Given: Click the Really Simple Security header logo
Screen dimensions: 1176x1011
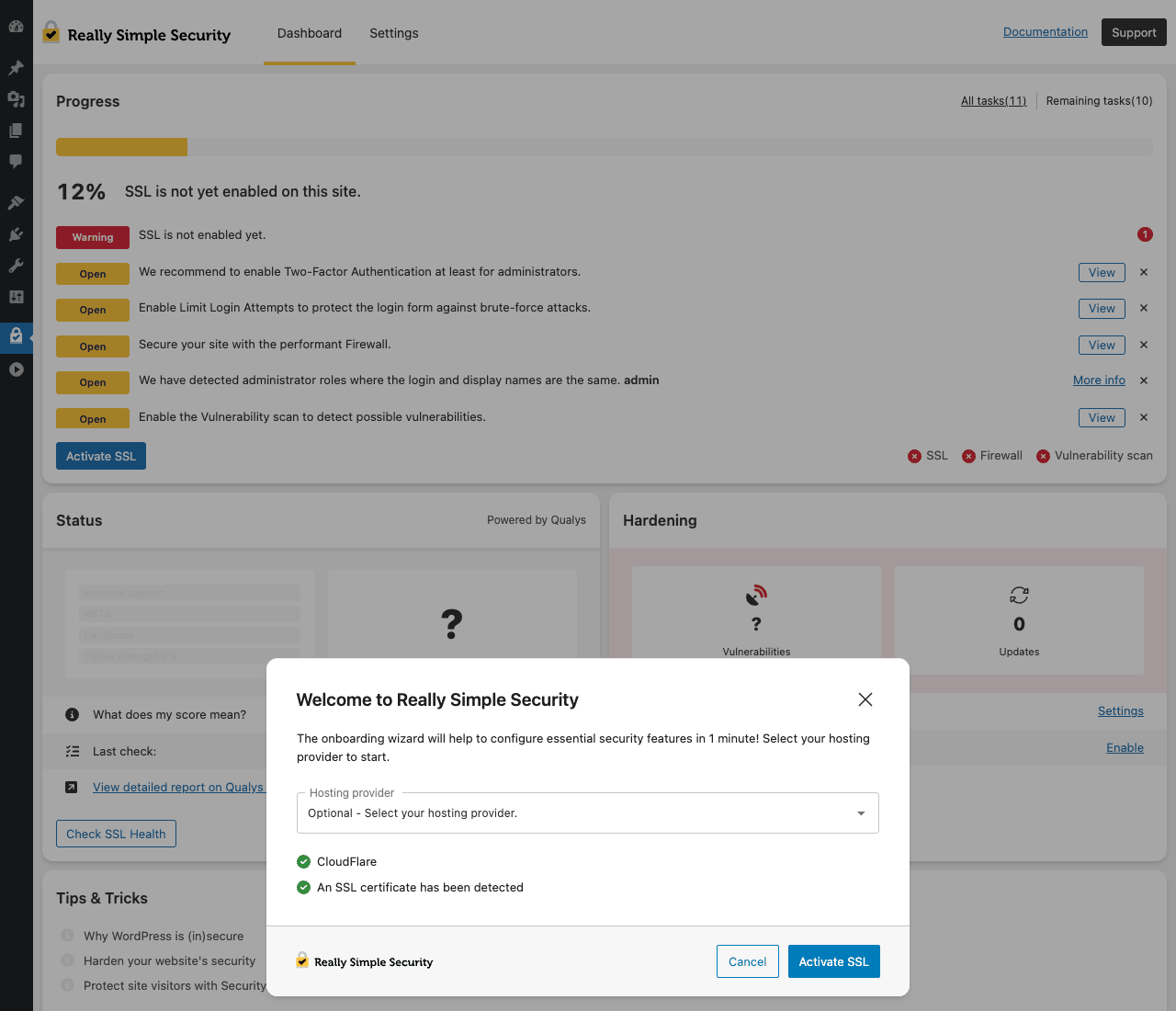Looking at the screenshot, I should click(136, 34).
